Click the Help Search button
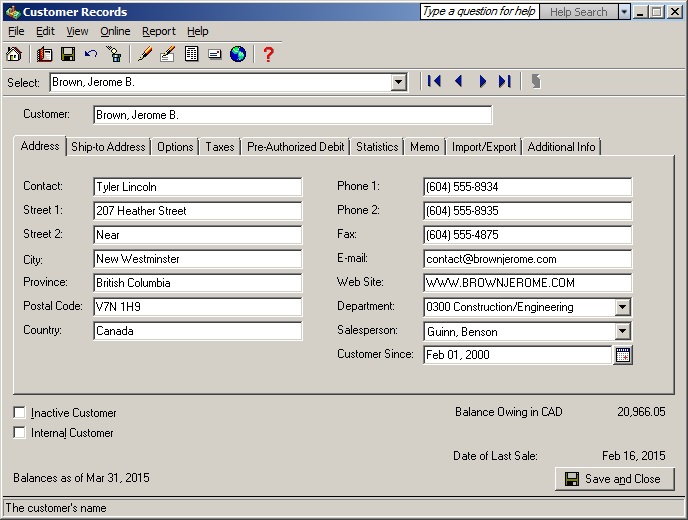This screenshot has height=520, width=688. [578, 12]
